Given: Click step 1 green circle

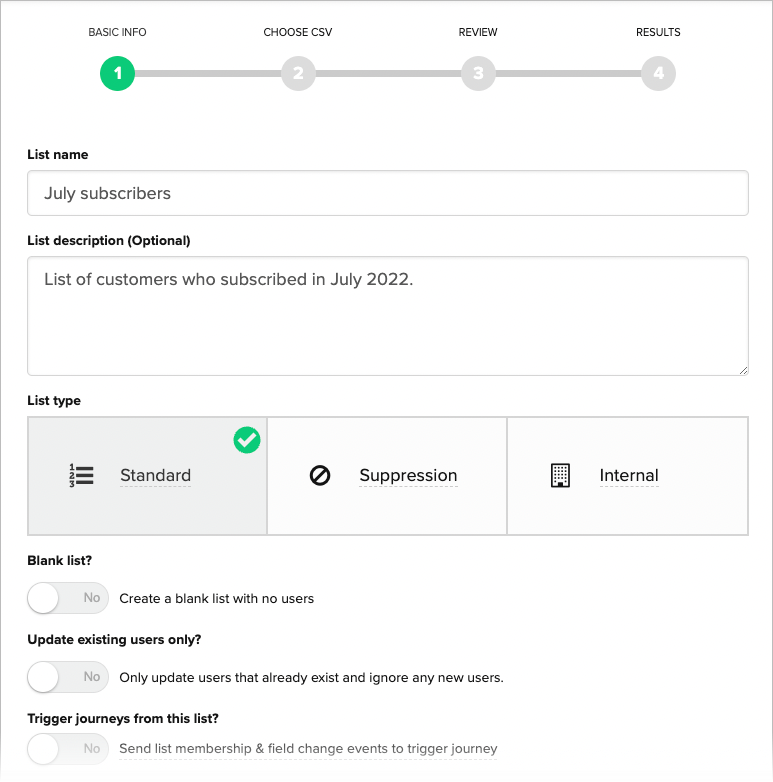Looking at the screenshot, I should (x=117, y=73).
